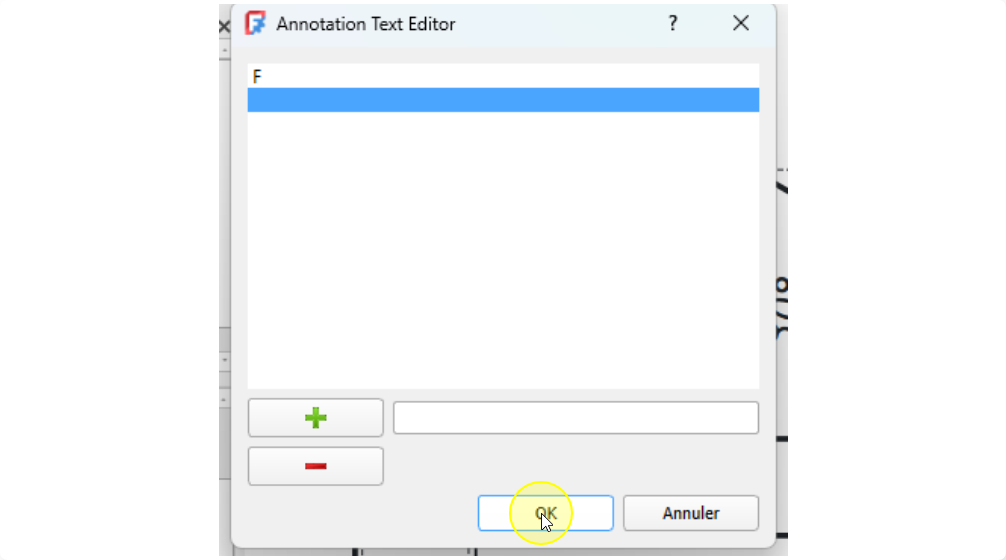
Task: Close the Annotation Text Editor dialog
Action: (x=740, y=24)
